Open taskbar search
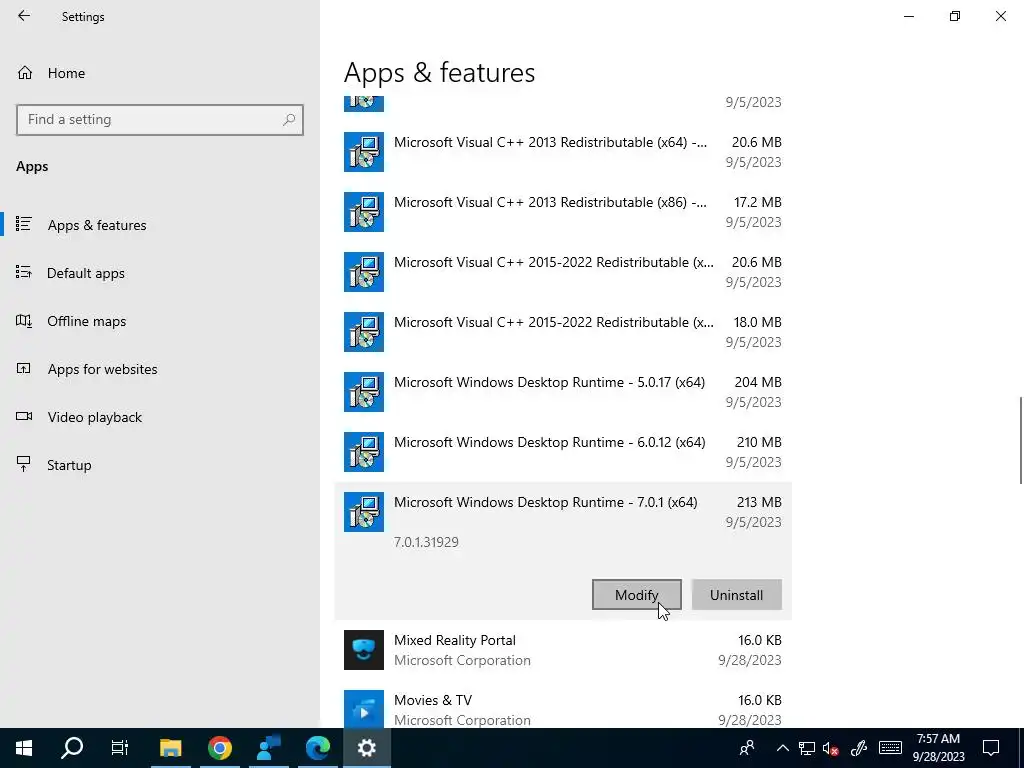The width and height of the screenshot is (1024, 768). [x=72, y=748]
